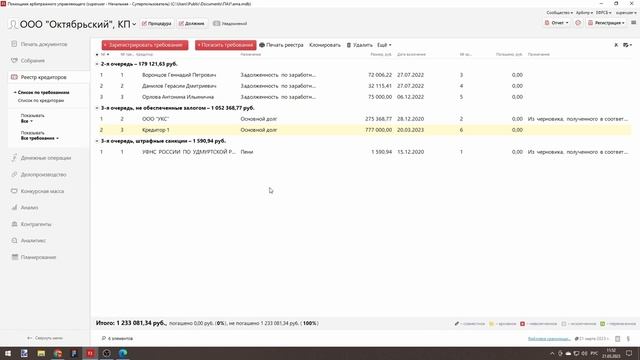Open the superuser account menu
This screenshot has height=360, width=640.
point(626,13)
